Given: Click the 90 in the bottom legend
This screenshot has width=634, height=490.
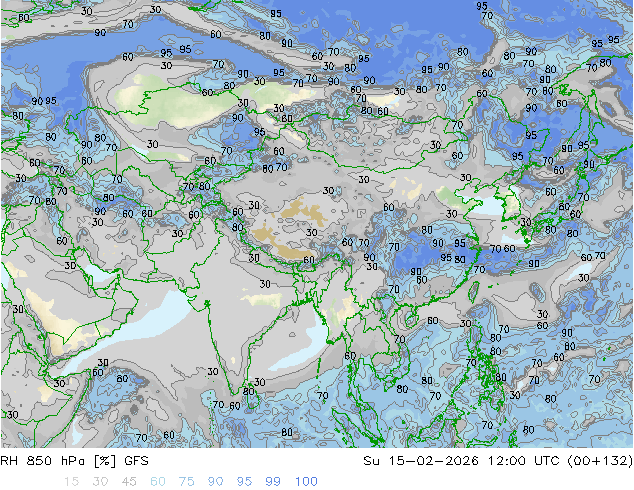Looking at the screenshot, I should 215,482.
